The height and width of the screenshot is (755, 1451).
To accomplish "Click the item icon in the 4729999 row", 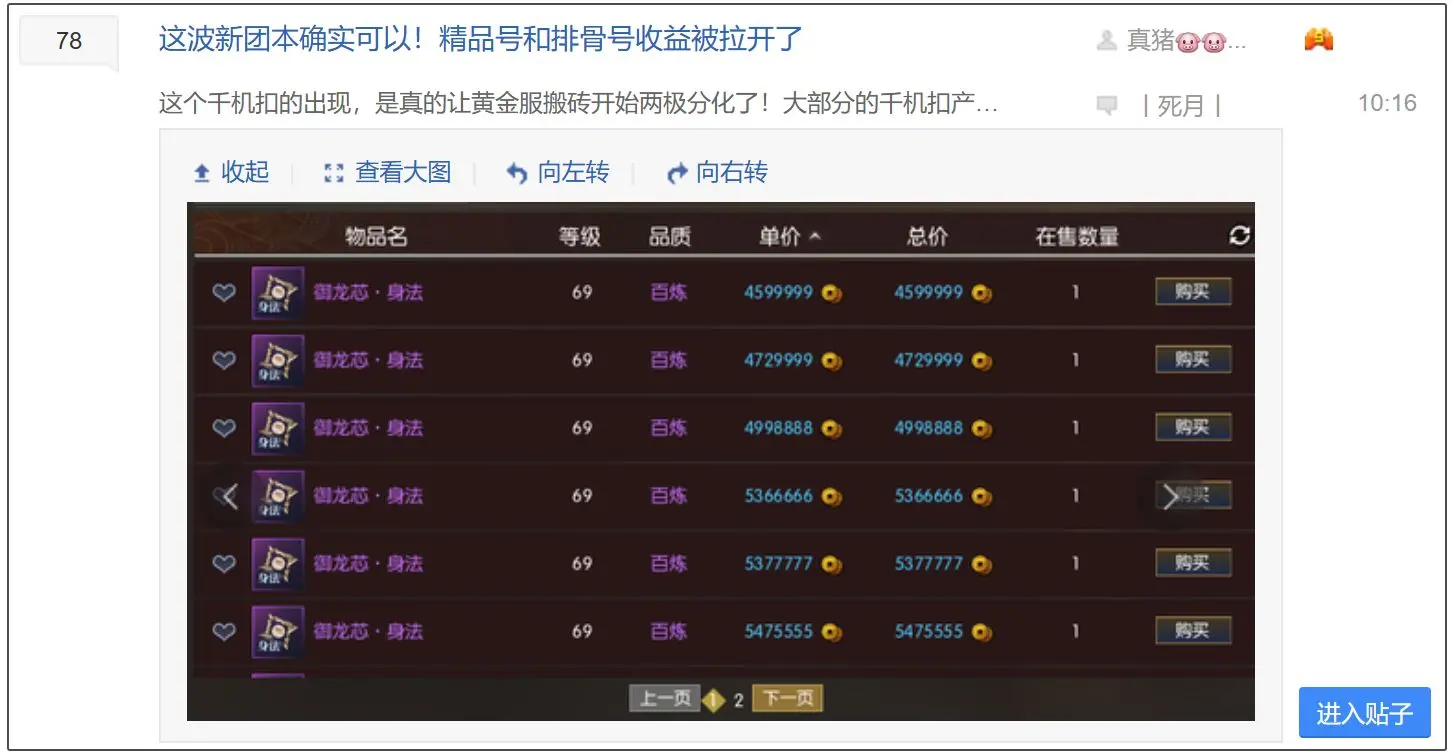I will [x=277, y=360].
